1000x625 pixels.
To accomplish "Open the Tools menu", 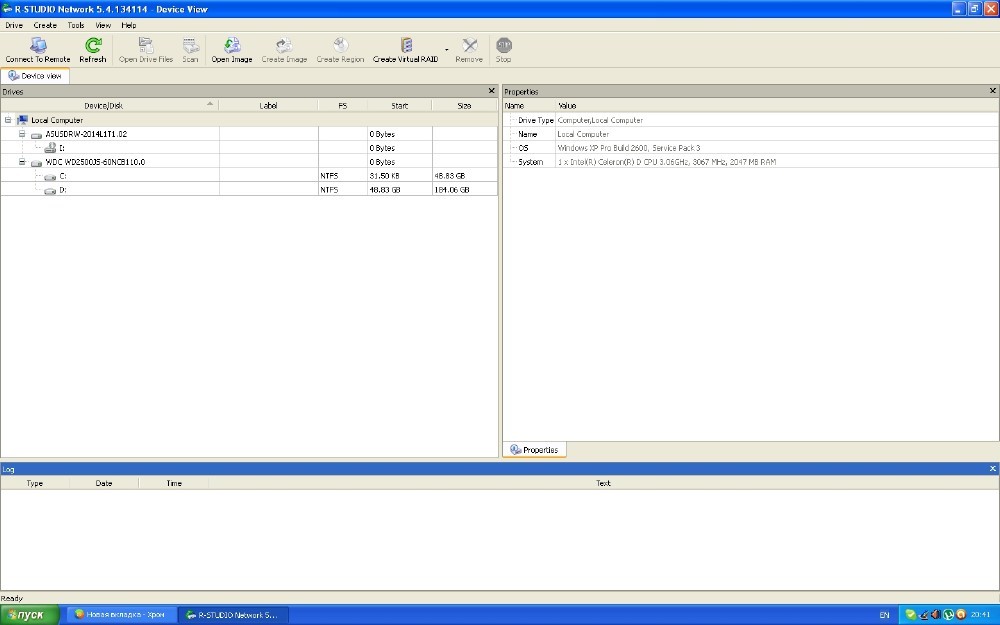I will coord(76,26).
